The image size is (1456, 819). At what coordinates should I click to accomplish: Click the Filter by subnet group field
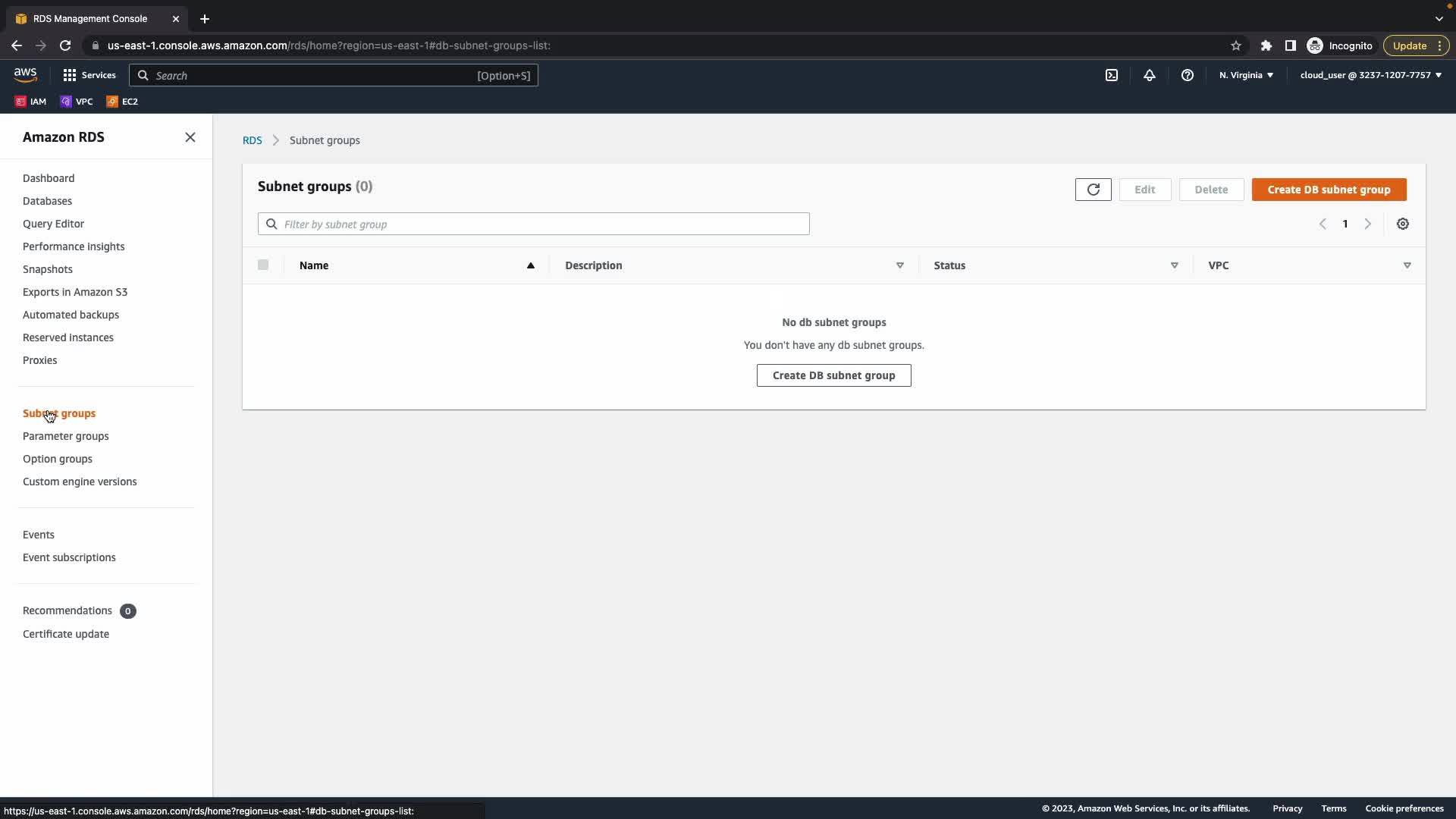tap(534, 224)
